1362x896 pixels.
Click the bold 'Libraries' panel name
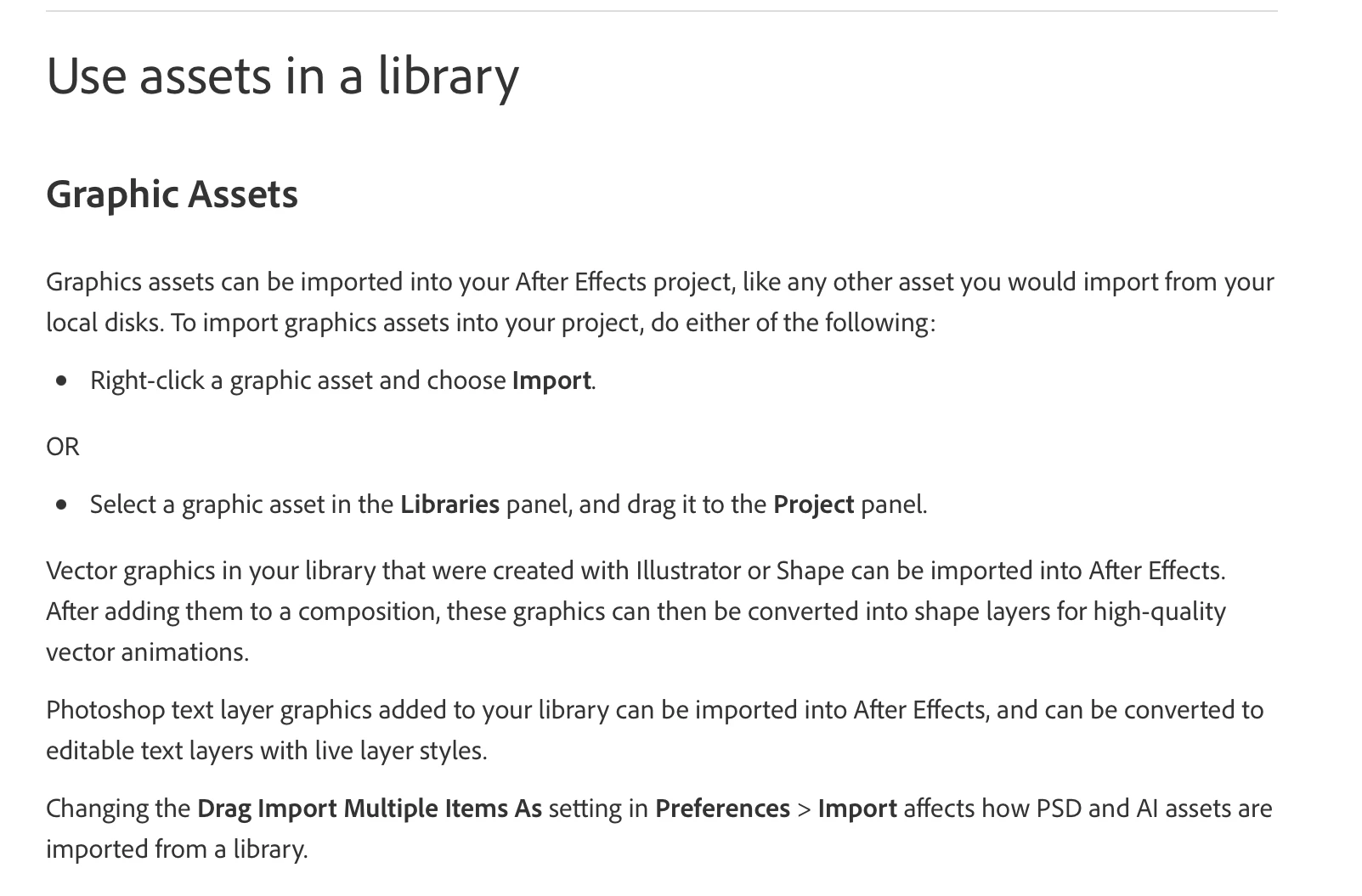(449, 504)
